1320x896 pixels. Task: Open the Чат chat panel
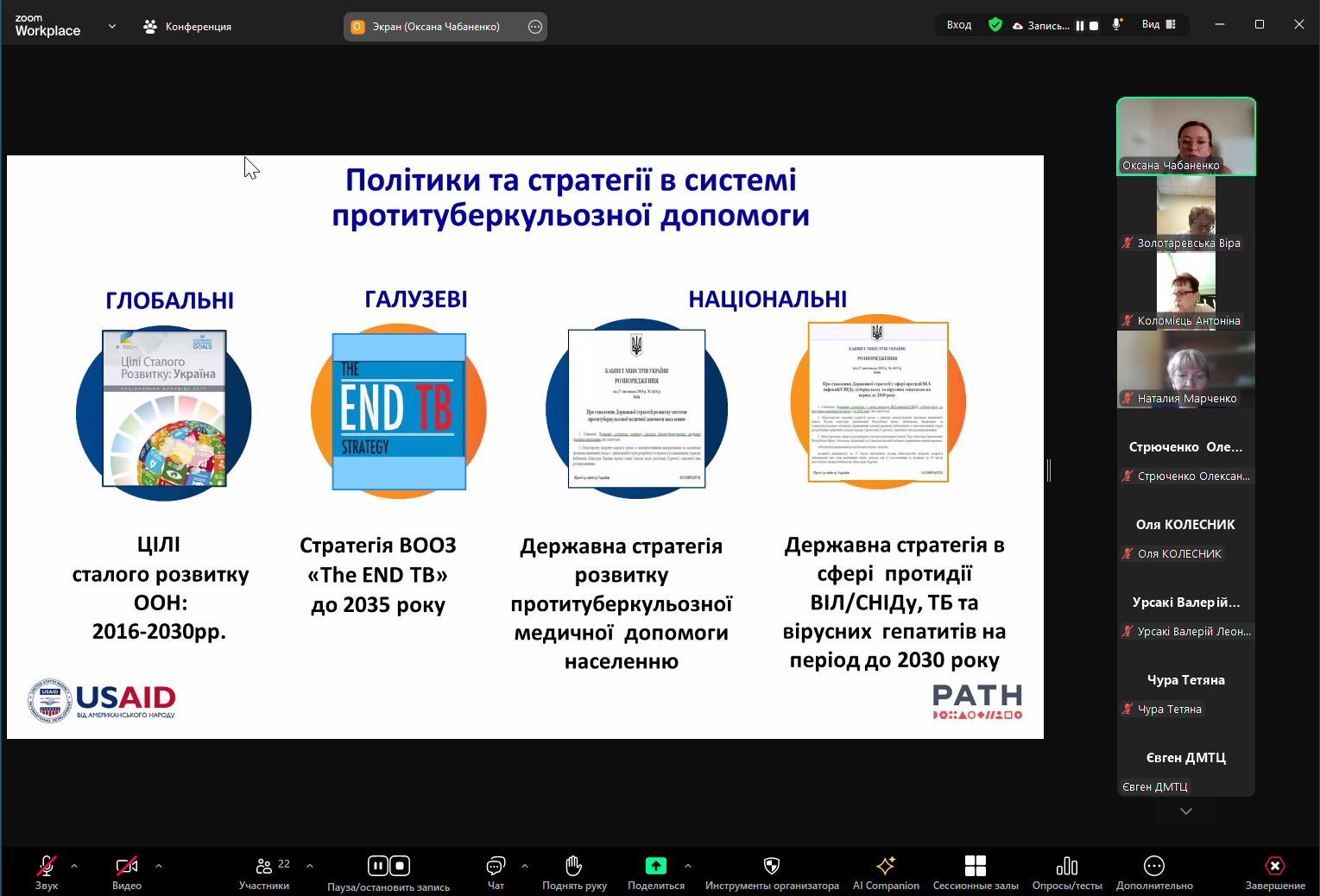[x=496, y=867]
